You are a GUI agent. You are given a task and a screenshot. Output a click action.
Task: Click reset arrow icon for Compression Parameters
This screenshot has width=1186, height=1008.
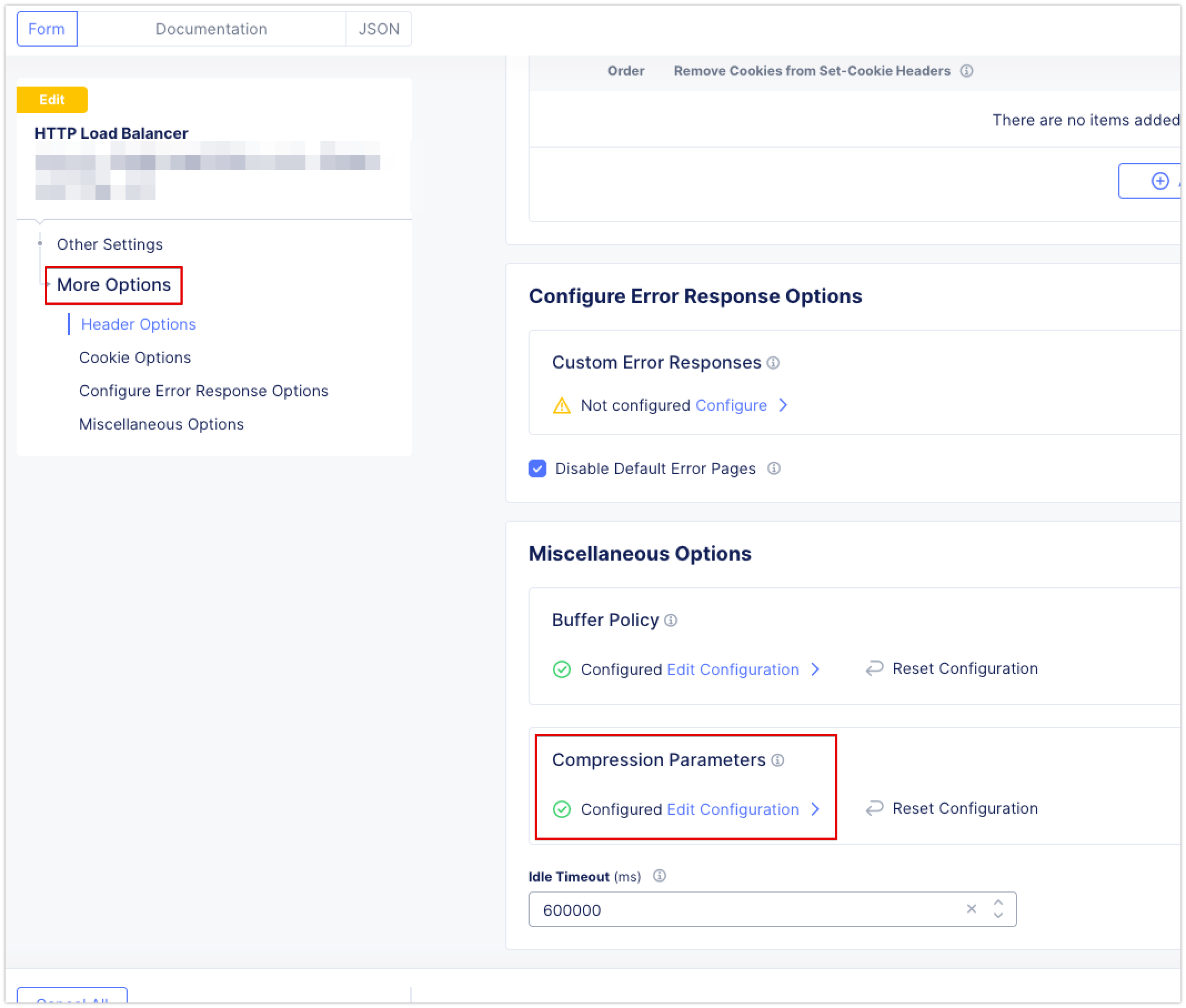875,809
